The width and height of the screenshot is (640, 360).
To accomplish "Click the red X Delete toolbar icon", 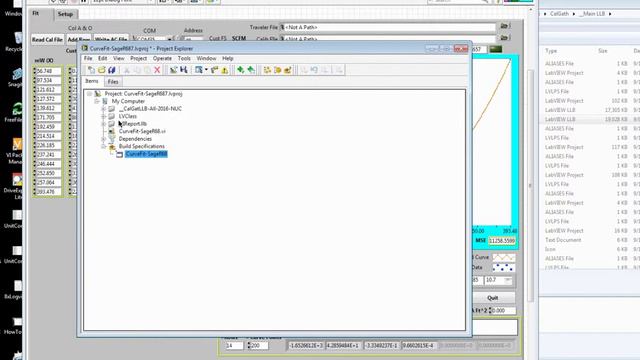I will pyautogui.click(x=157, y=70).
